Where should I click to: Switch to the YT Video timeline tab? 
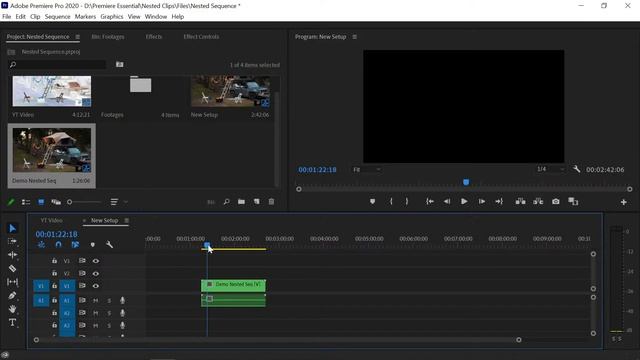coord(51,220)
